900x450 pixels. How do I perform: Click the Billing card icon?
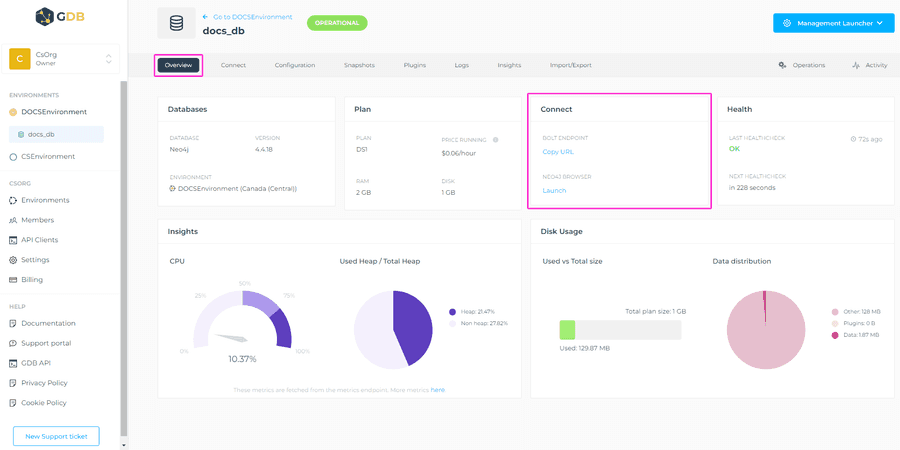coord(13,280)
